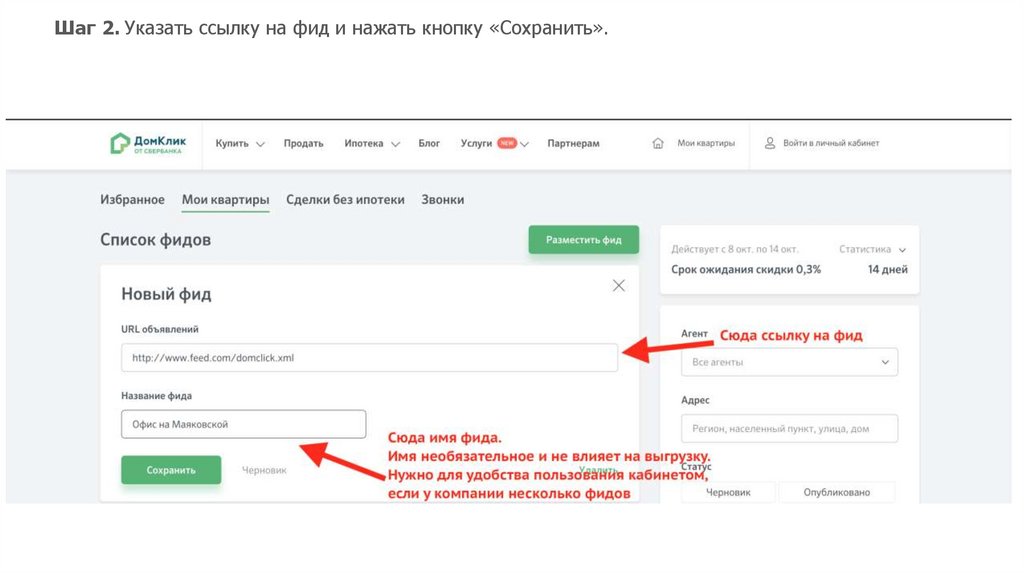Click the URL объявлений input field
The height and width of the screenshot is (574, 1024).
pyautogui.click(x=369, y=358)
